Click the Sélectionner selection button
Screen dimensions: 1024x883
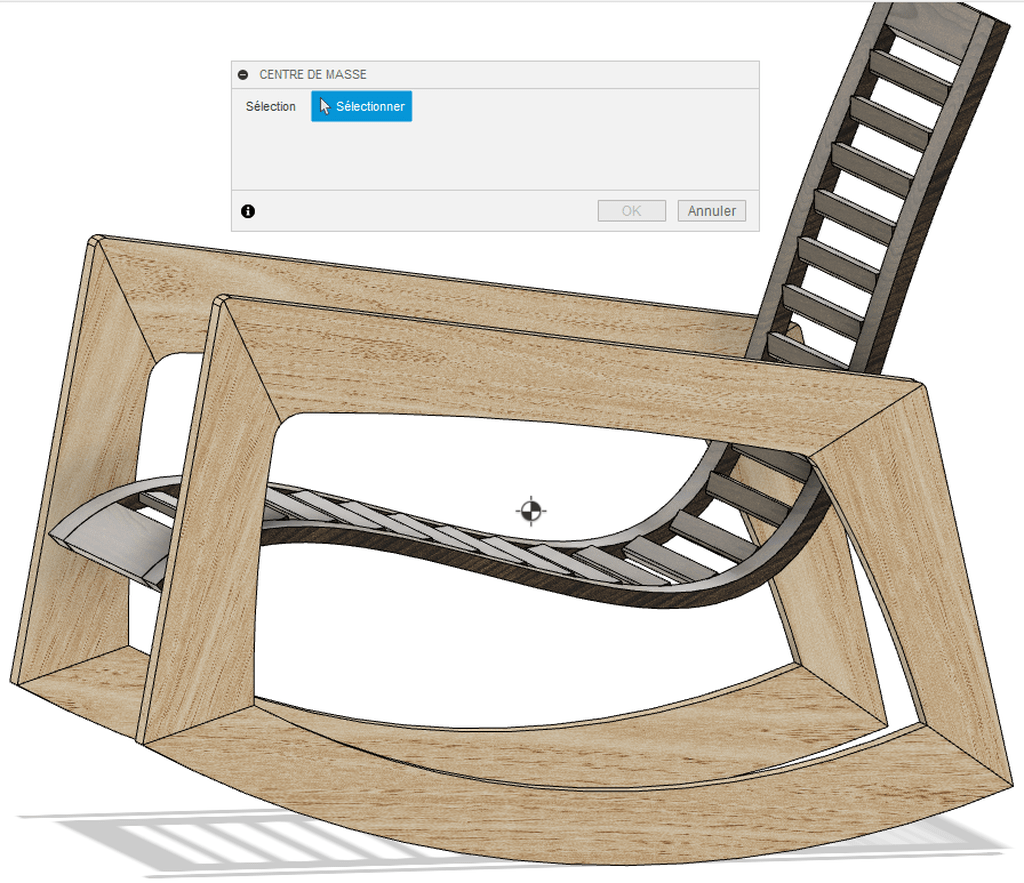[x=361, y=106]
